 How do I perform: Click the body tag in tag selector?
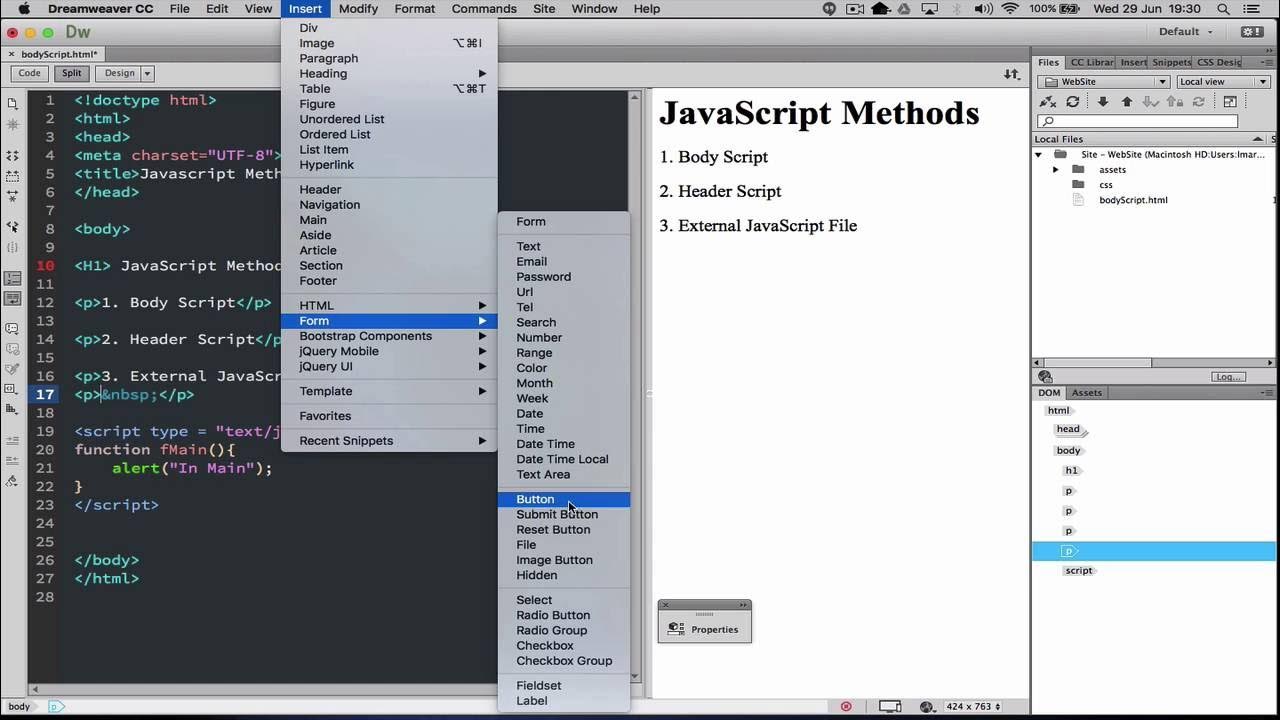[19, 706]
